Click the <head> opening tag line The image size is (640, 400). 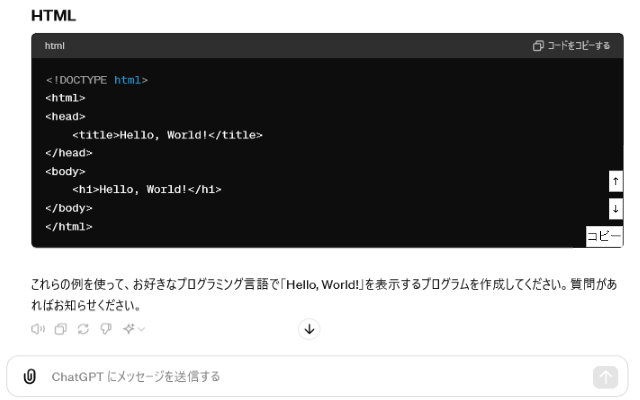(x=65, y=117)
